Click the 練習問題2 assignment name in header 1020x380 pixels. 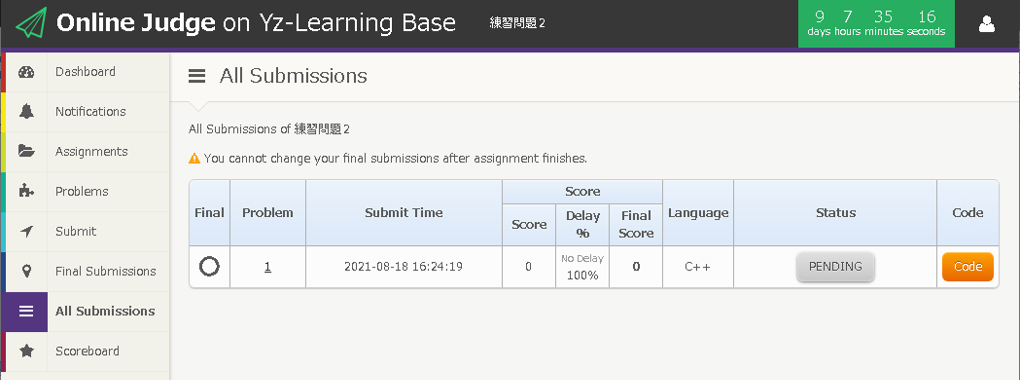(x=517, y=23)
